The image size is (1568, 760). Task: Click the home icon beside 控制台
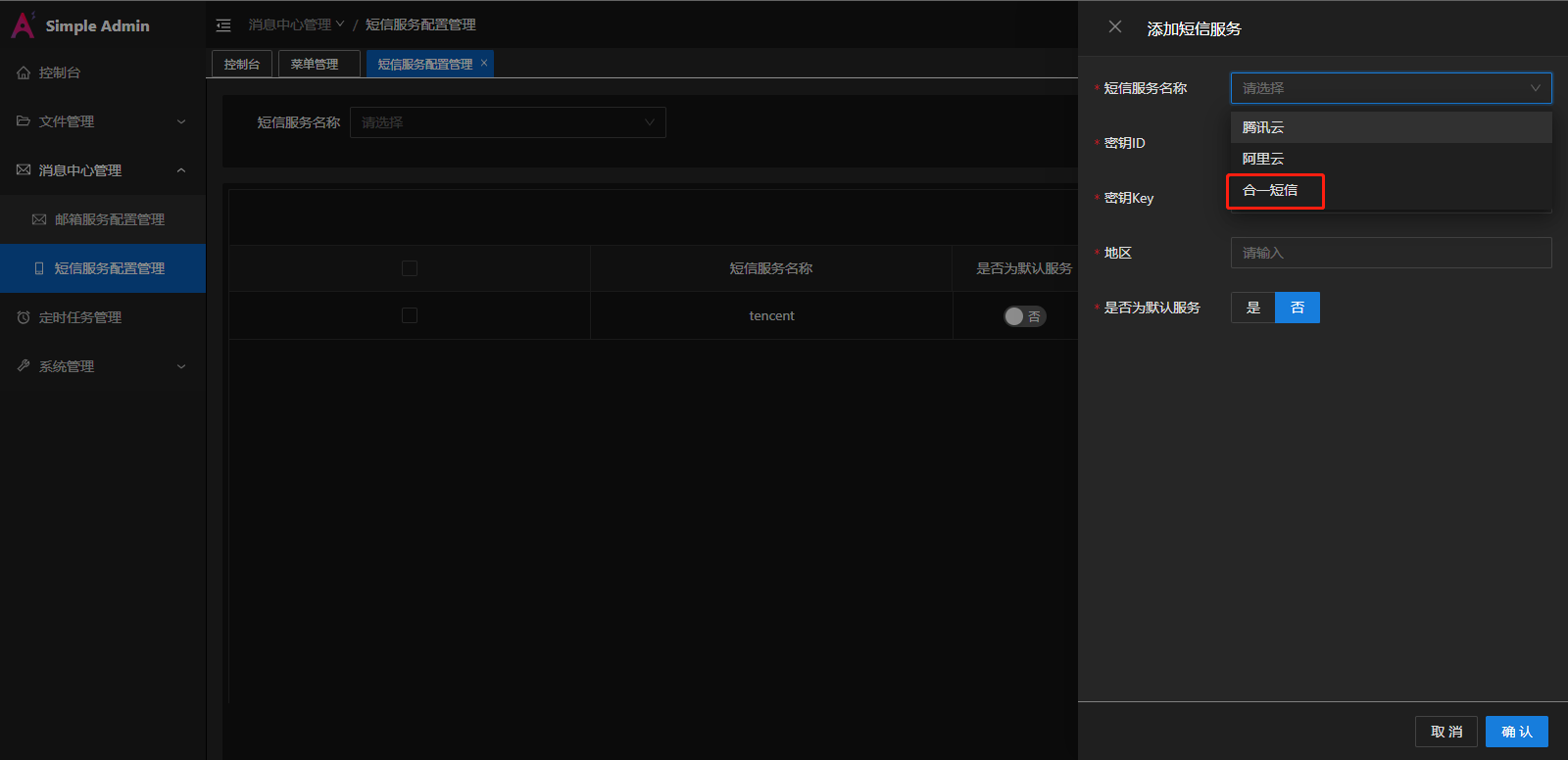(x=24, y=72)
